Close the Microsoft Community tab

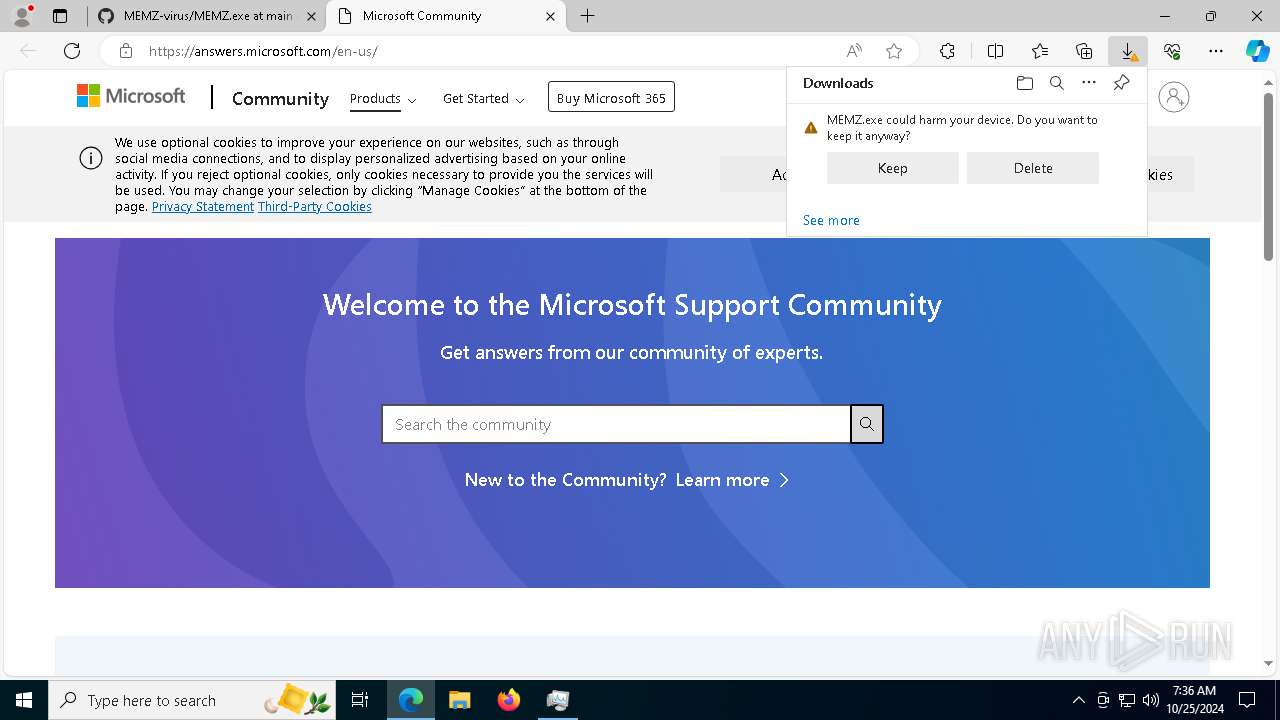point(551,16)
